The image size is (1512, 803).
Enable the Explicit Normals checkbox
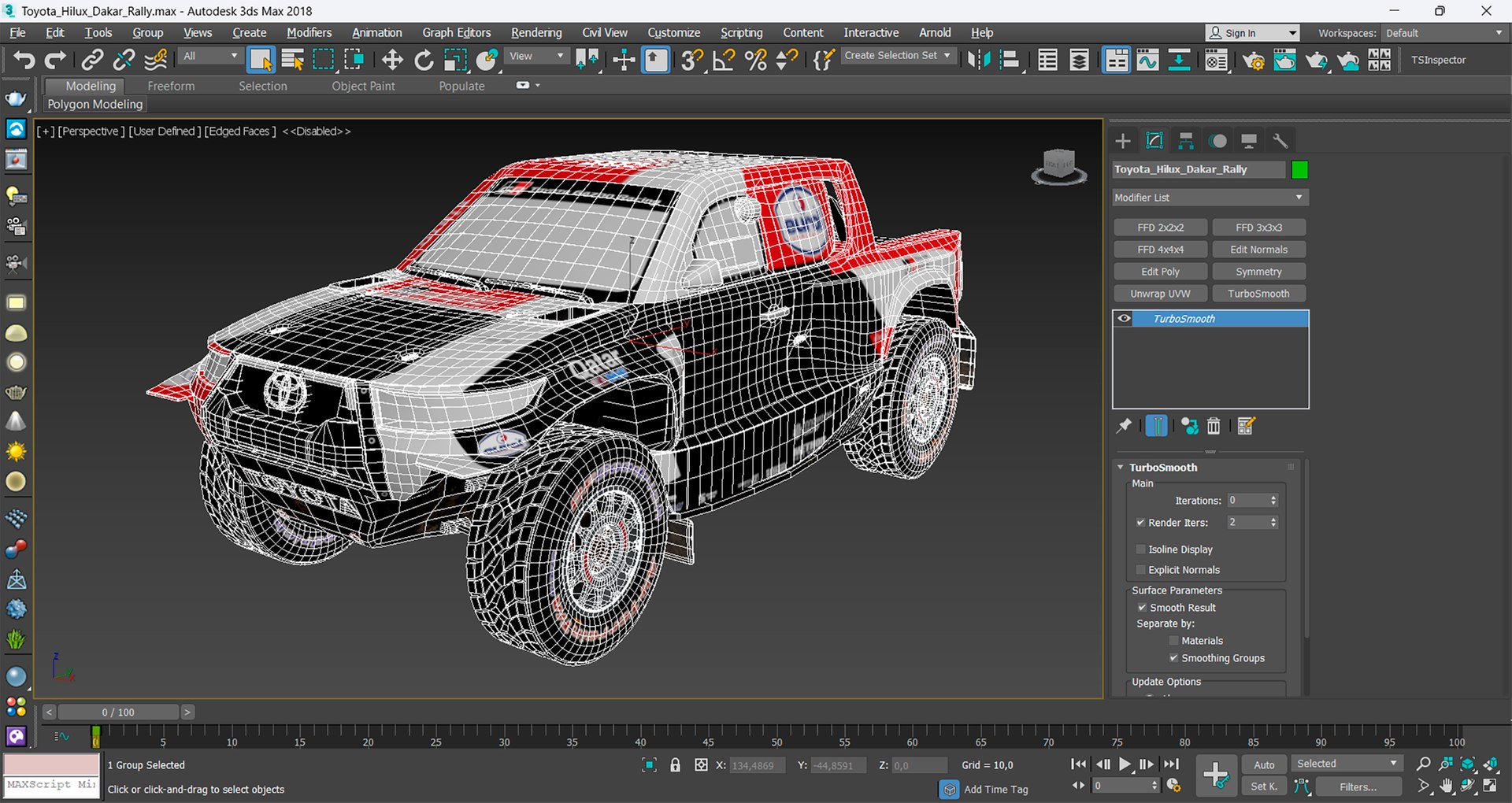tap(1140, 570)
